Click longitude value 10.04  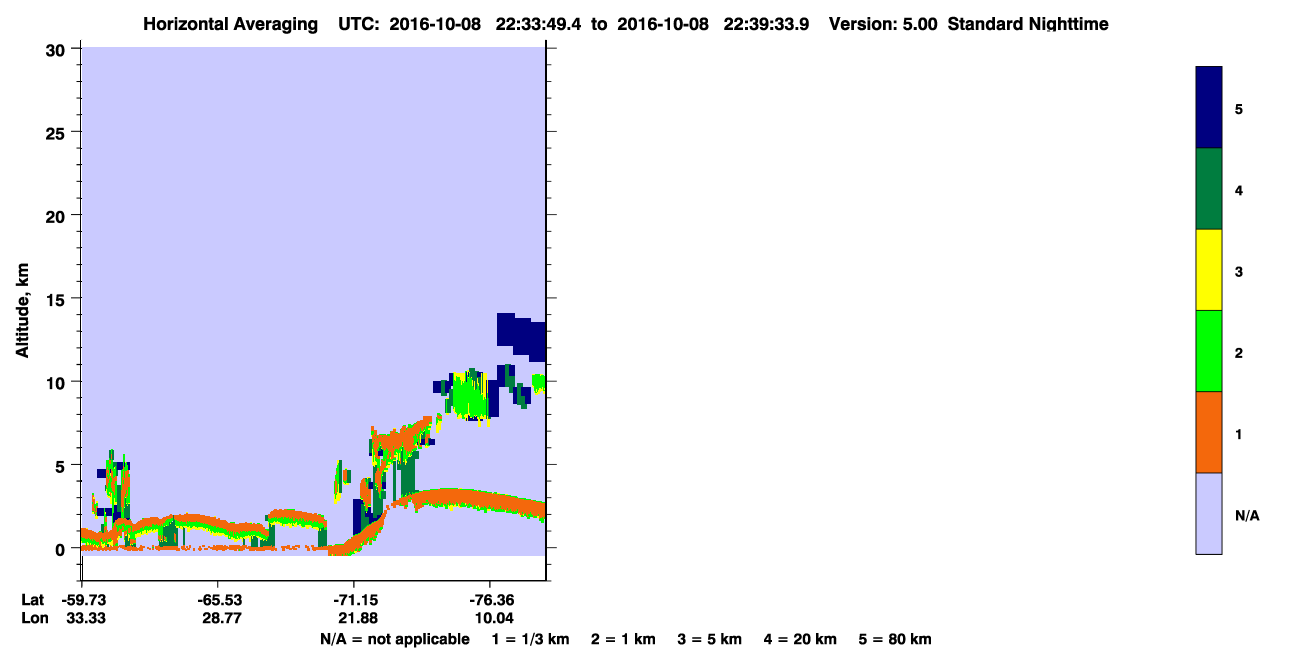(491, 619)
